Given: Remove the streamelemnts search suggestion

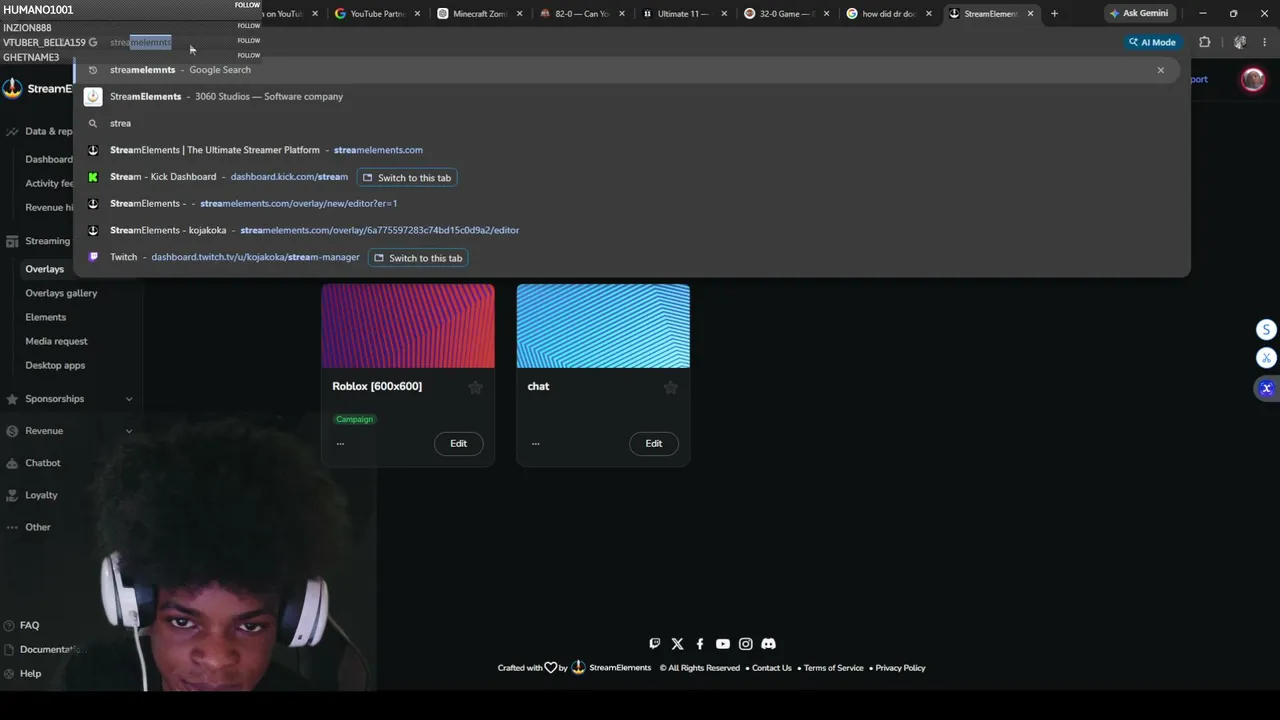Looking at the screenshot, I should tap(1161, 70).
